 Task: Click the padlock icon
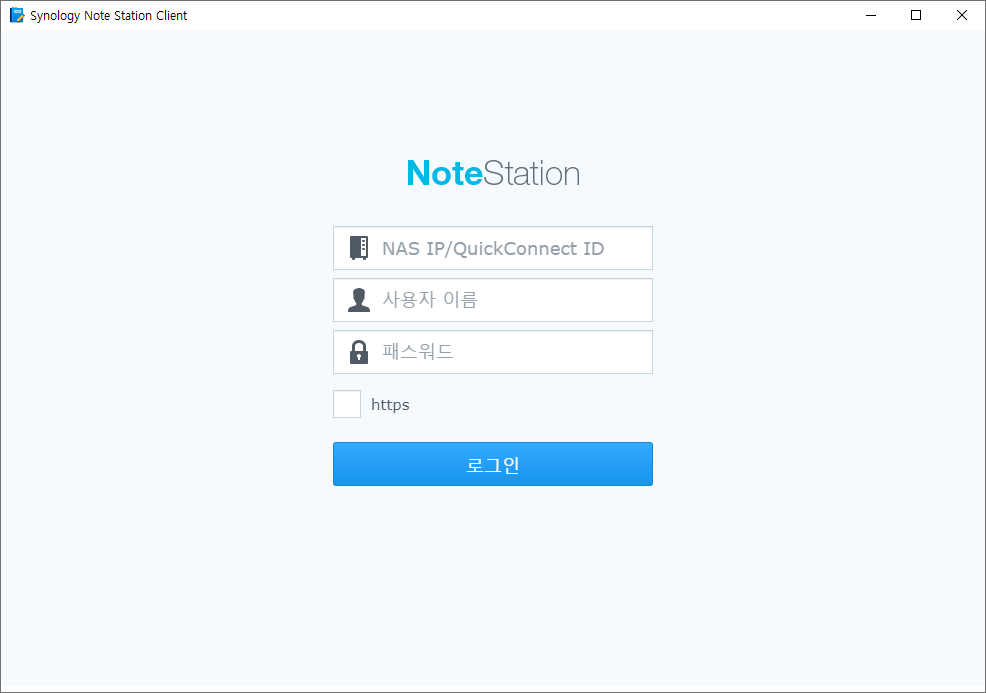(x=359, y=352)
